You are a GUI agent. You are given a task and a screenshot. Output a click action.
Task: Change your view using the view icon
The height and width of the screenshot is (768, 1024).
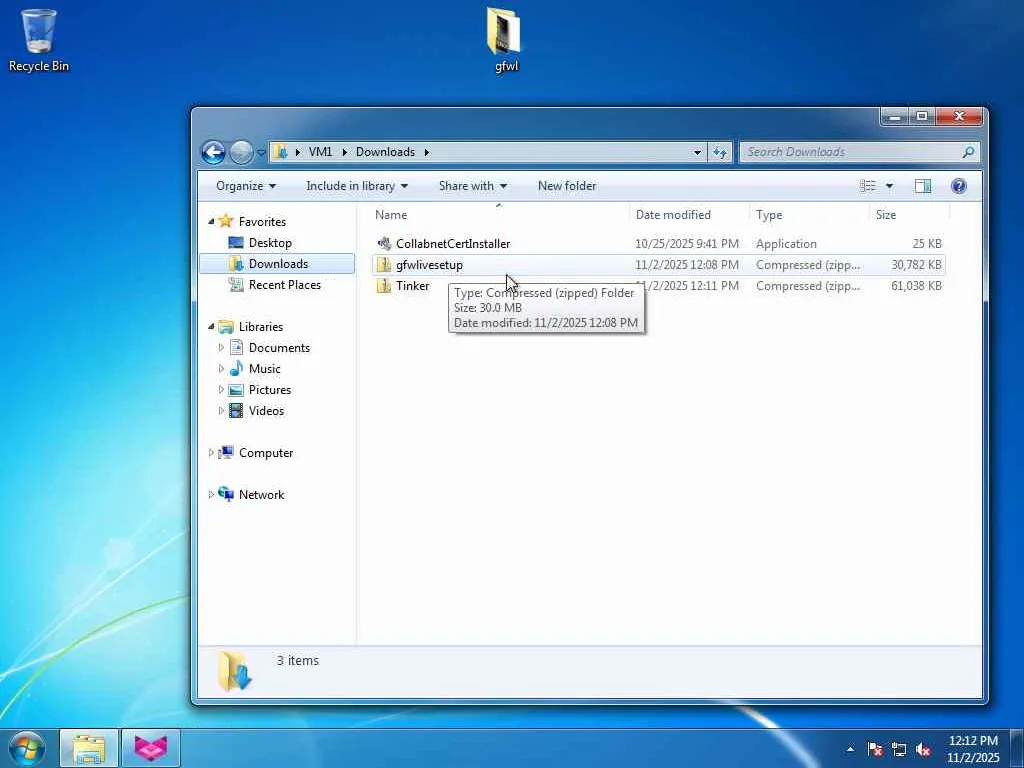click(x=867, y=186)
